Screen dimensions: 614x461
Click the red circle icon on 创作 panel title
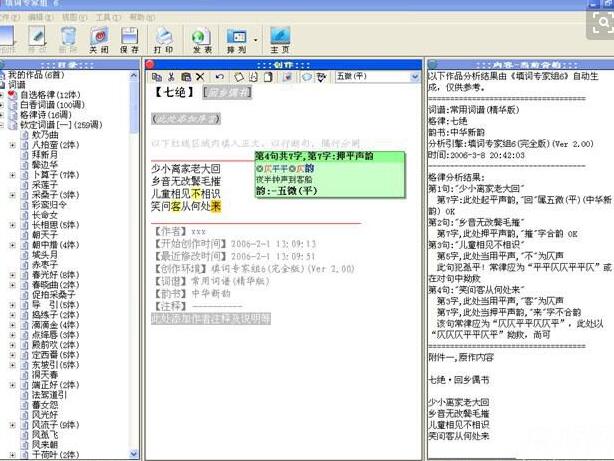(150, 65)
